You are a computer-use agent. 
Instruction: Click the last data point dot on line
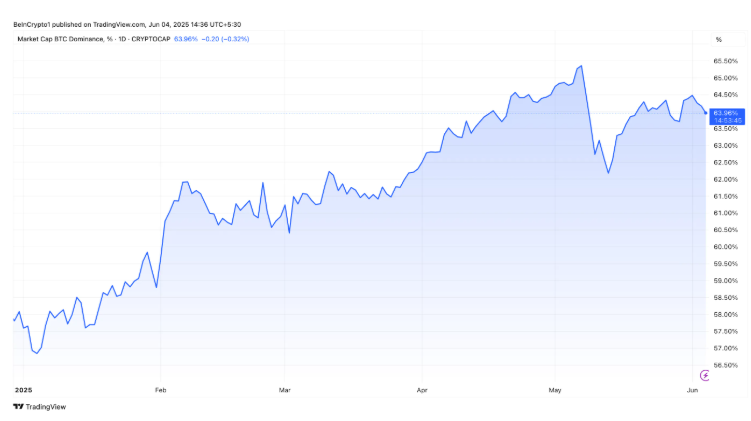705,113
